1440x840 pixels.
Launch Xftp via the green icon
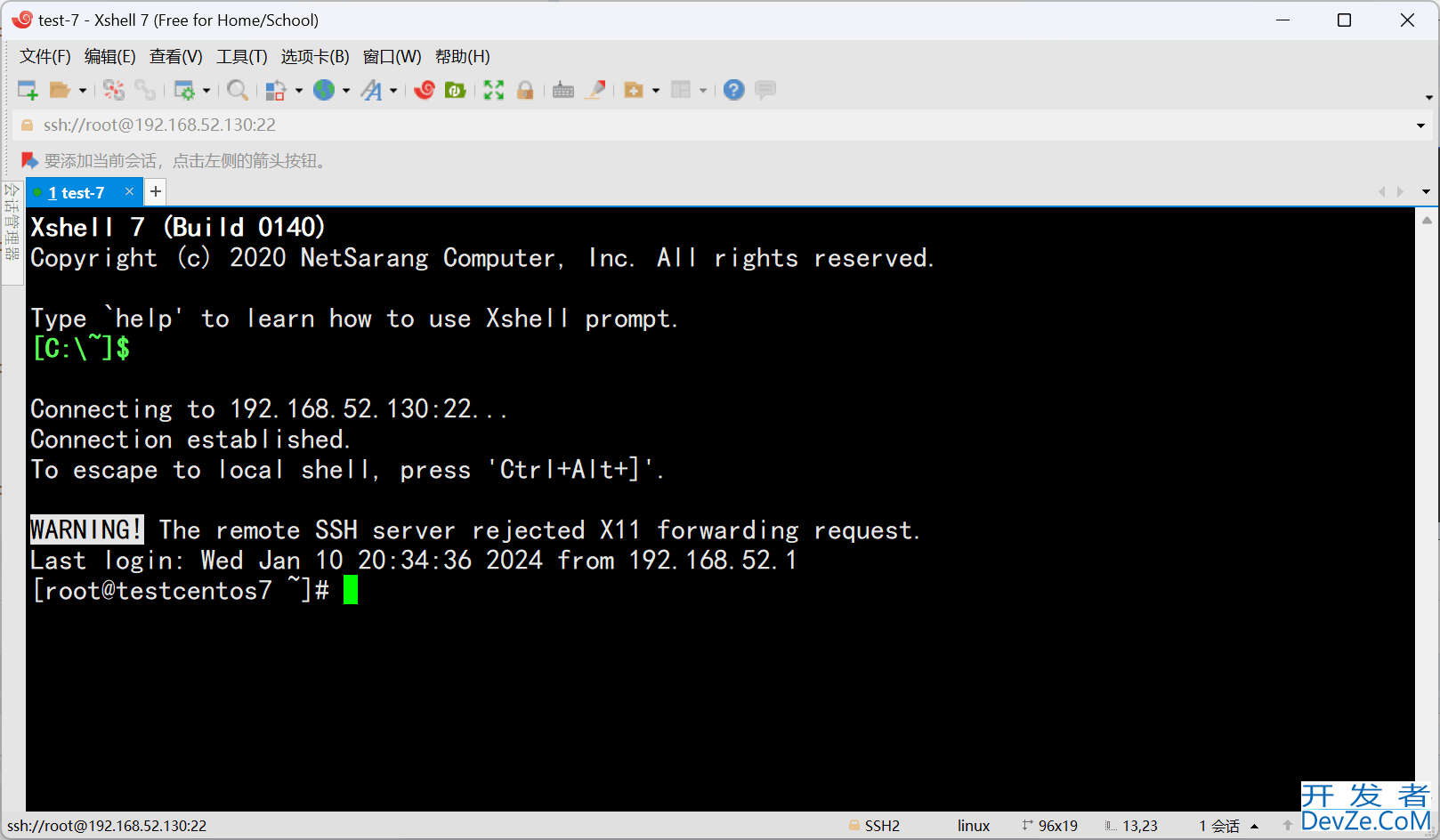pos(456,90)
